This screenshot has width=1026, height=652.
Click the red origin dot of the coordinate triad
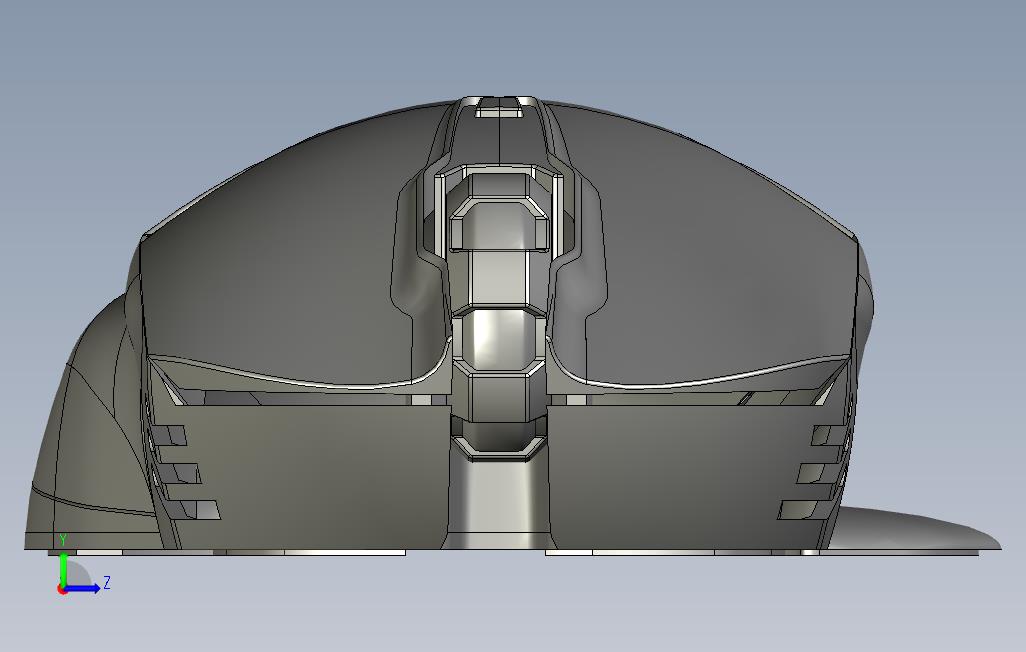pyautogui.click(x=62, y=590)
